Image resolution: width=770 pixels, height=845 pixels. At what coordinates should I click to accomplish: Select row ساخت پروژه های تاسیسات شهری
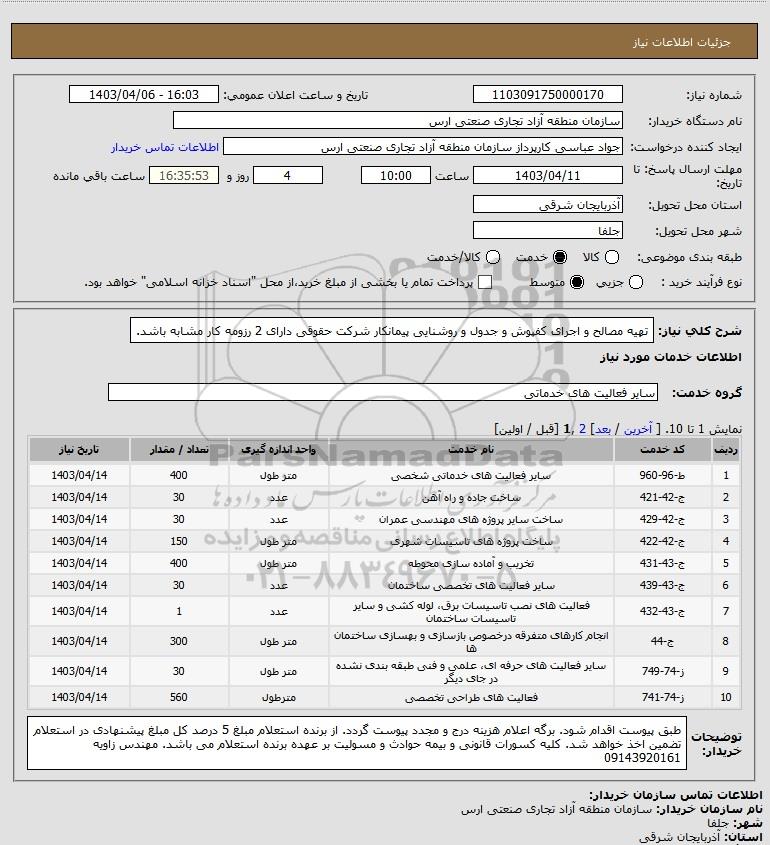tap(385, 542)
